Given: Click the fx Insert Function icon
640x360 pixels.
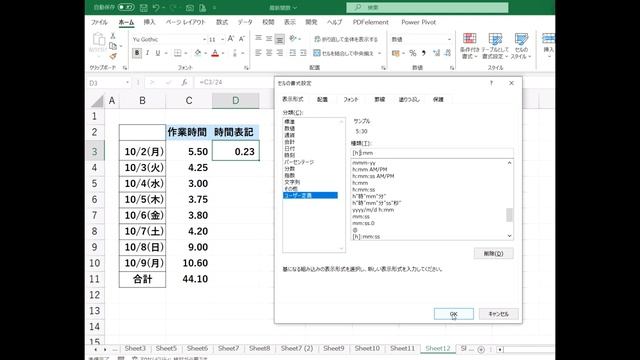Looking at the screenshot, I should (x=184, y=82).
